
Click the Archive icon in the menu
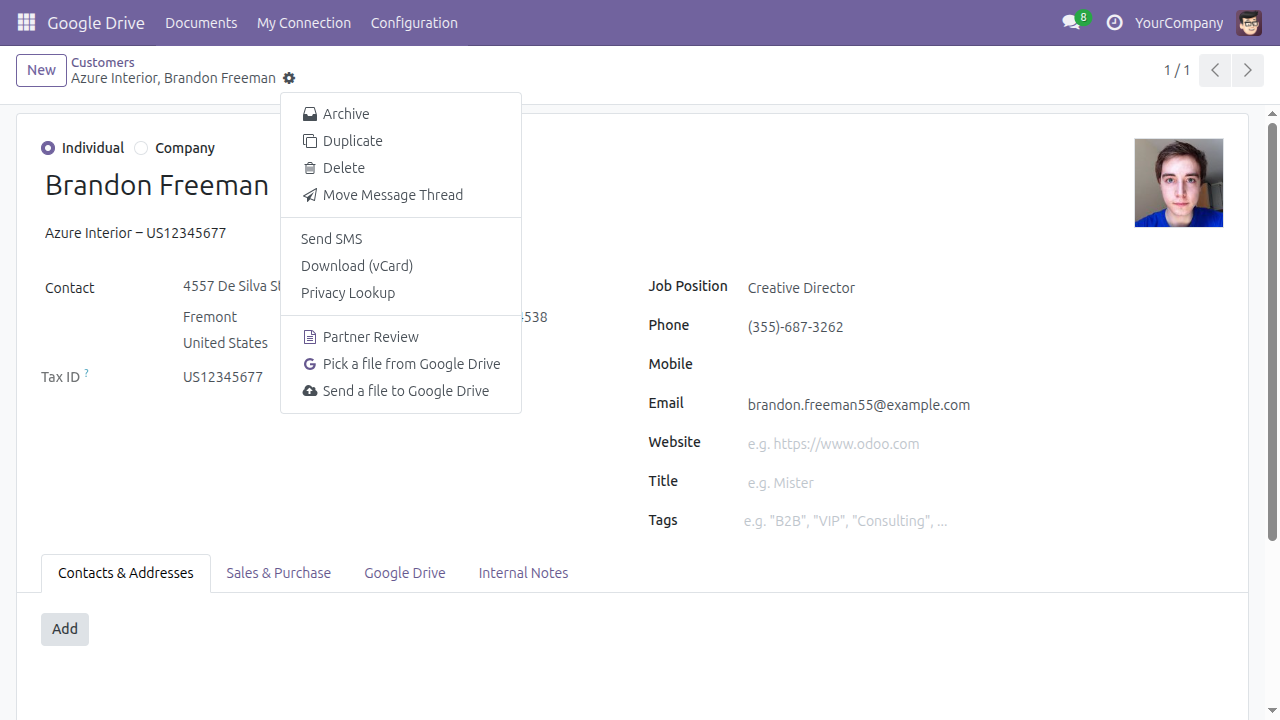pos(310,114)
